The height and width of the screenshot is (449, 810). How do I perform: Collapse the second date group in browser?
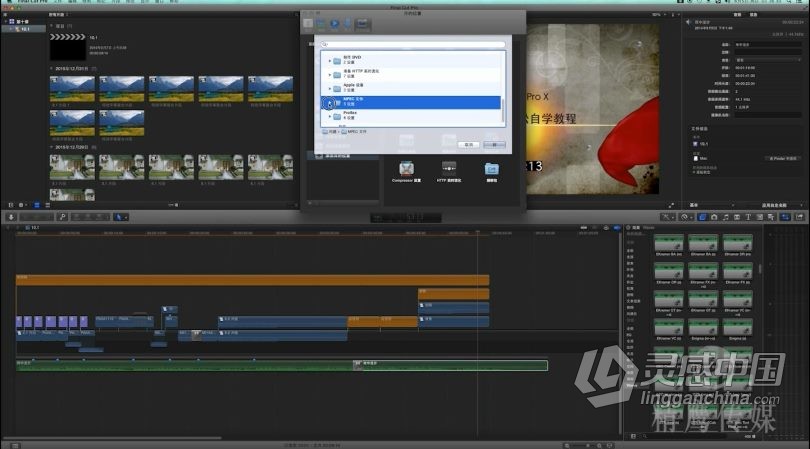[52, 147]
